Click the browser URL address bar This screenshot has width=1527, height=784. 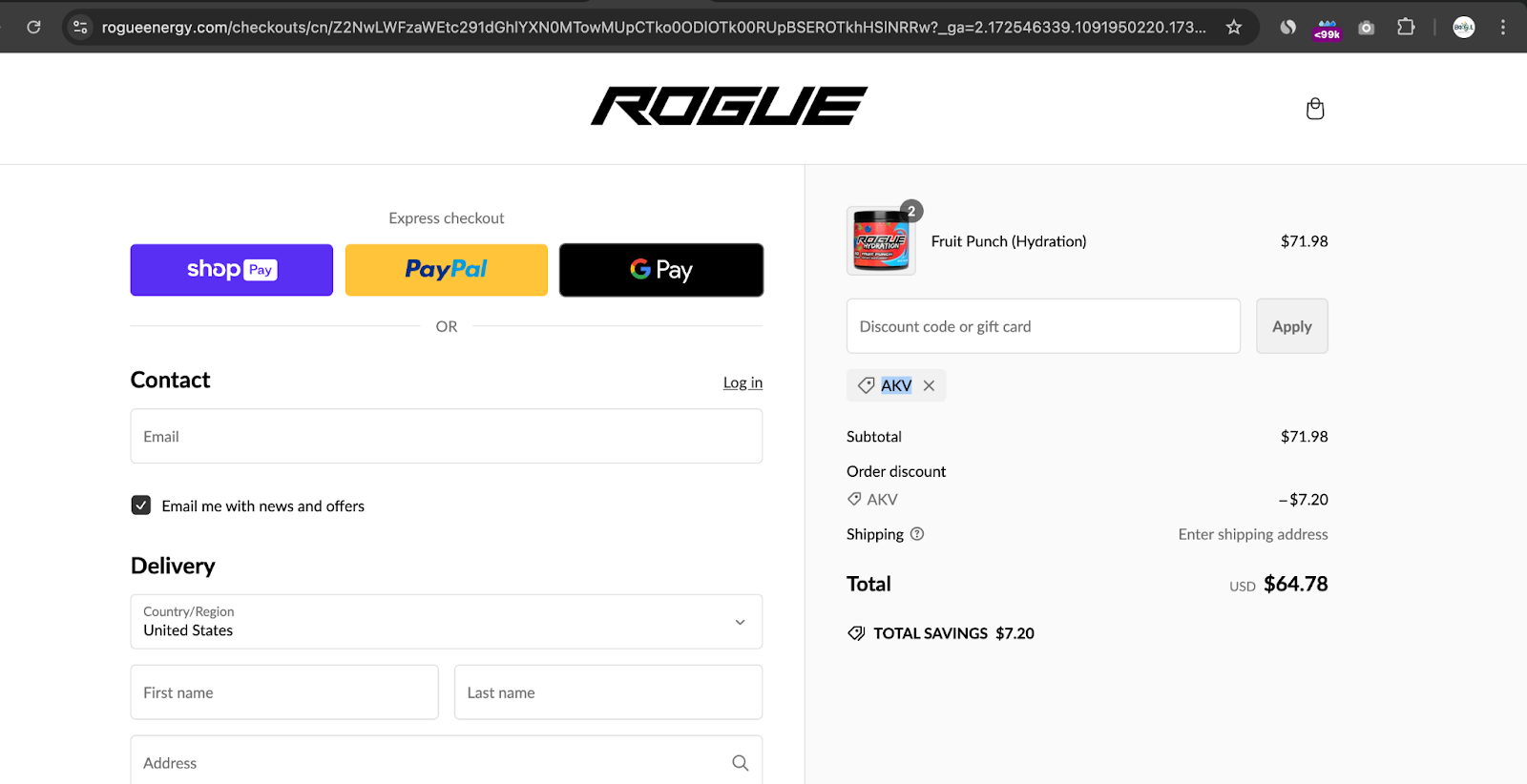tap(654, 27)
